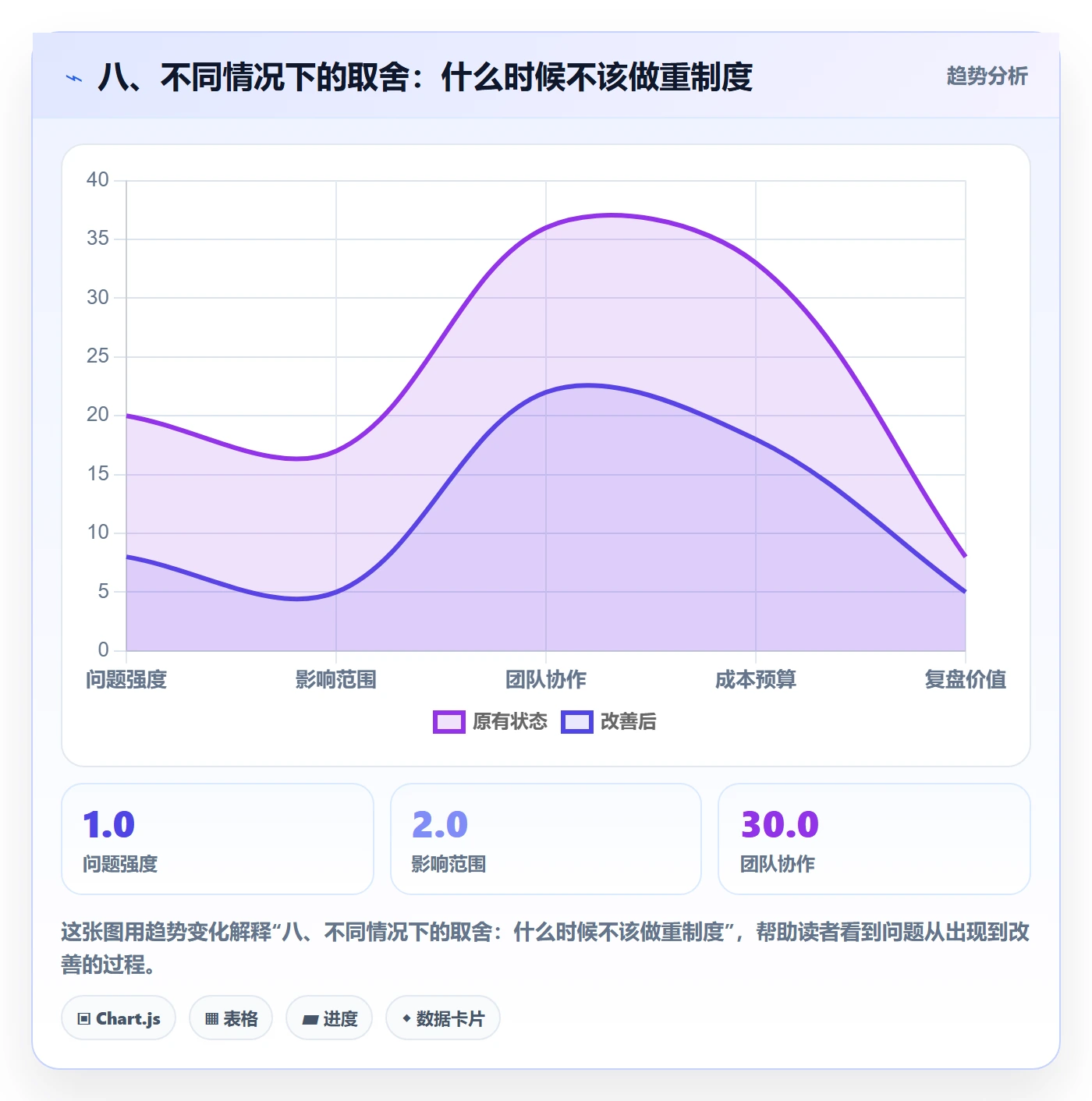Viewport: 1092px width, 1101px height.
Task: Toggle the 改善后 legend swatch
Action: (577, 722)
